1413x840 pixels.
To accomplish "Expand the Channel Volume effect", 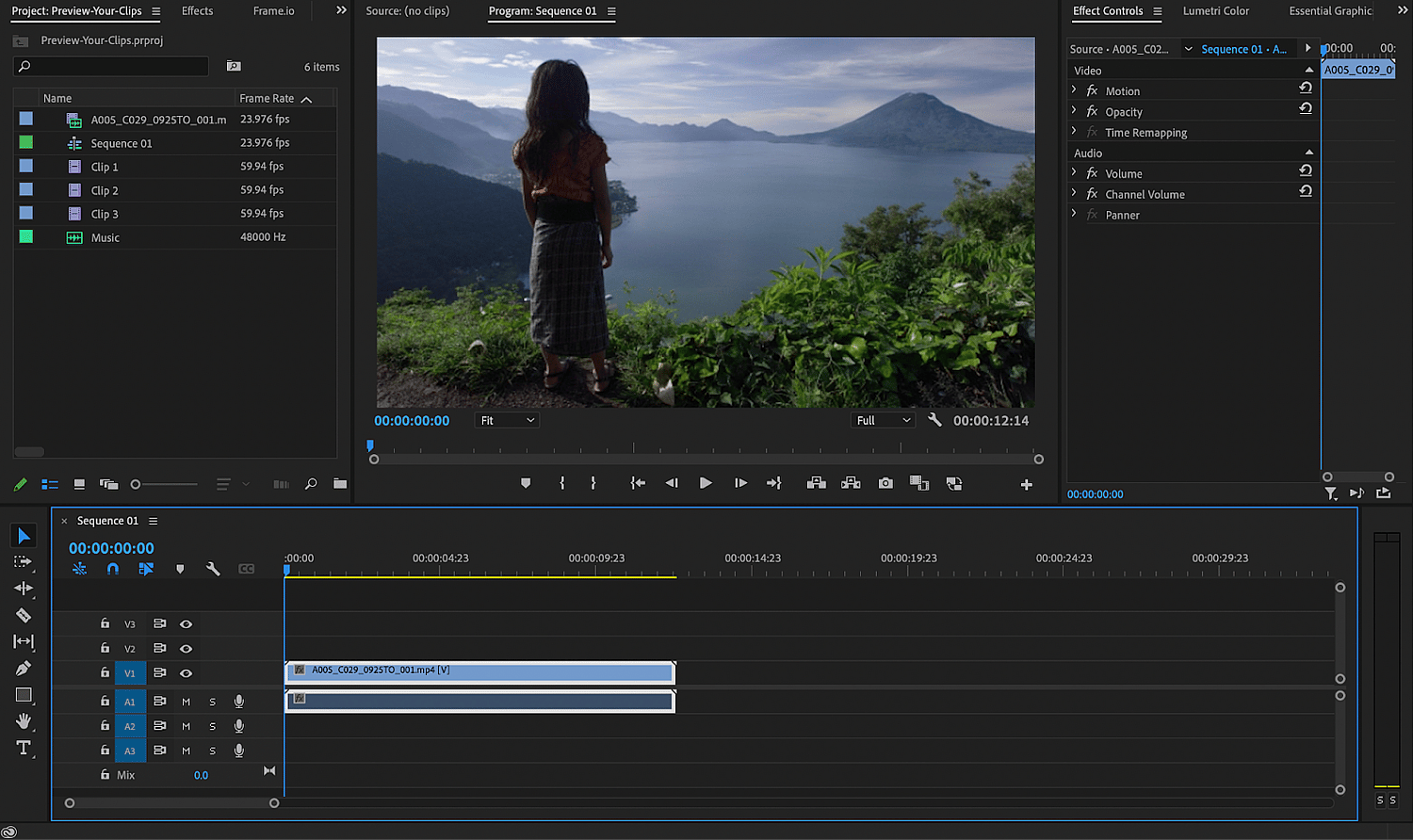I will pyautogui.click(x=1074, y=194).
